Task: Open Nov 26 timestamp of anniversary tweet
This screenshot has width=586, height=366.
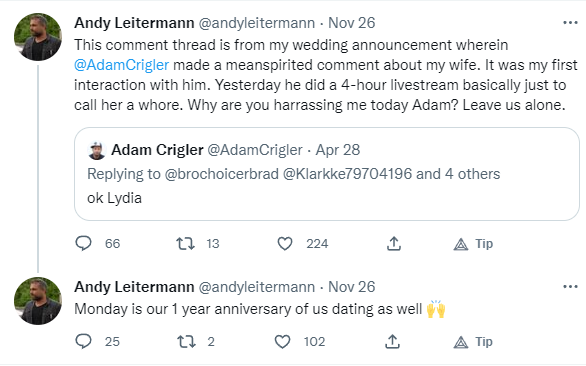Action: coord(351,287)
